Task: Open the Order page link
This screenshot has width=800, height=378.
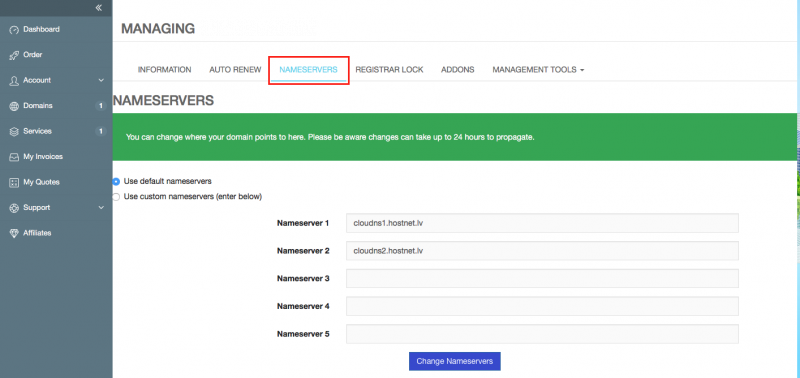Action: coord(33,55)
